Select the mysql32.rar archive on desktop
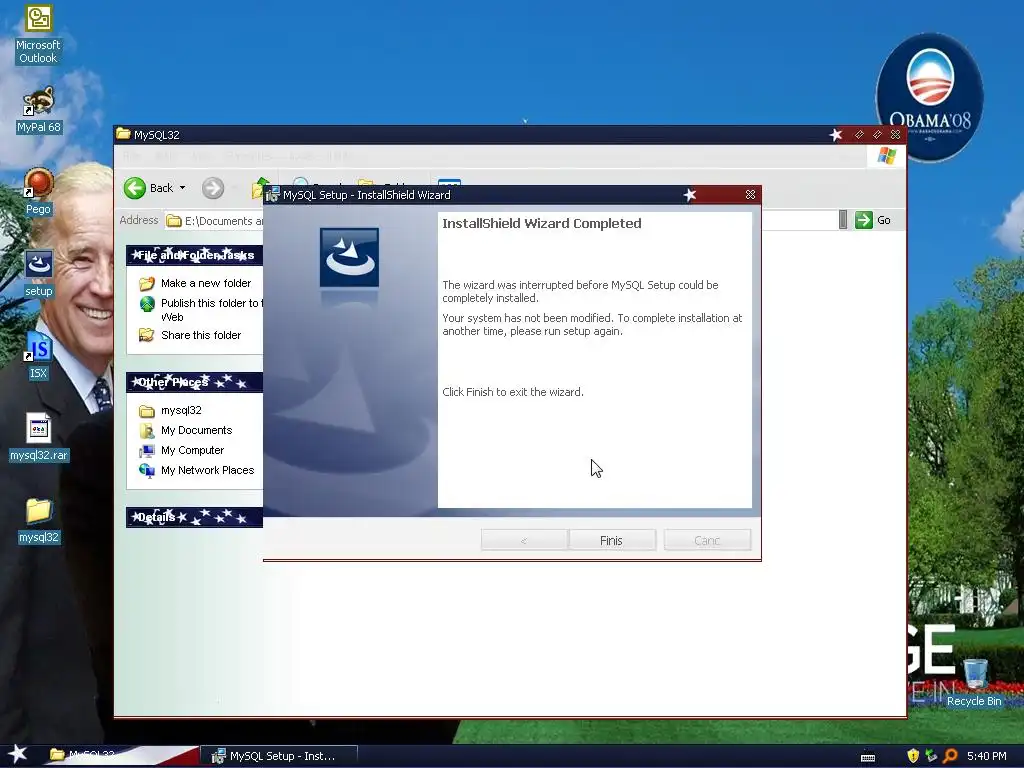Image resolution: width=1024 pixels, height=768 pixels. tap(39, 438)
